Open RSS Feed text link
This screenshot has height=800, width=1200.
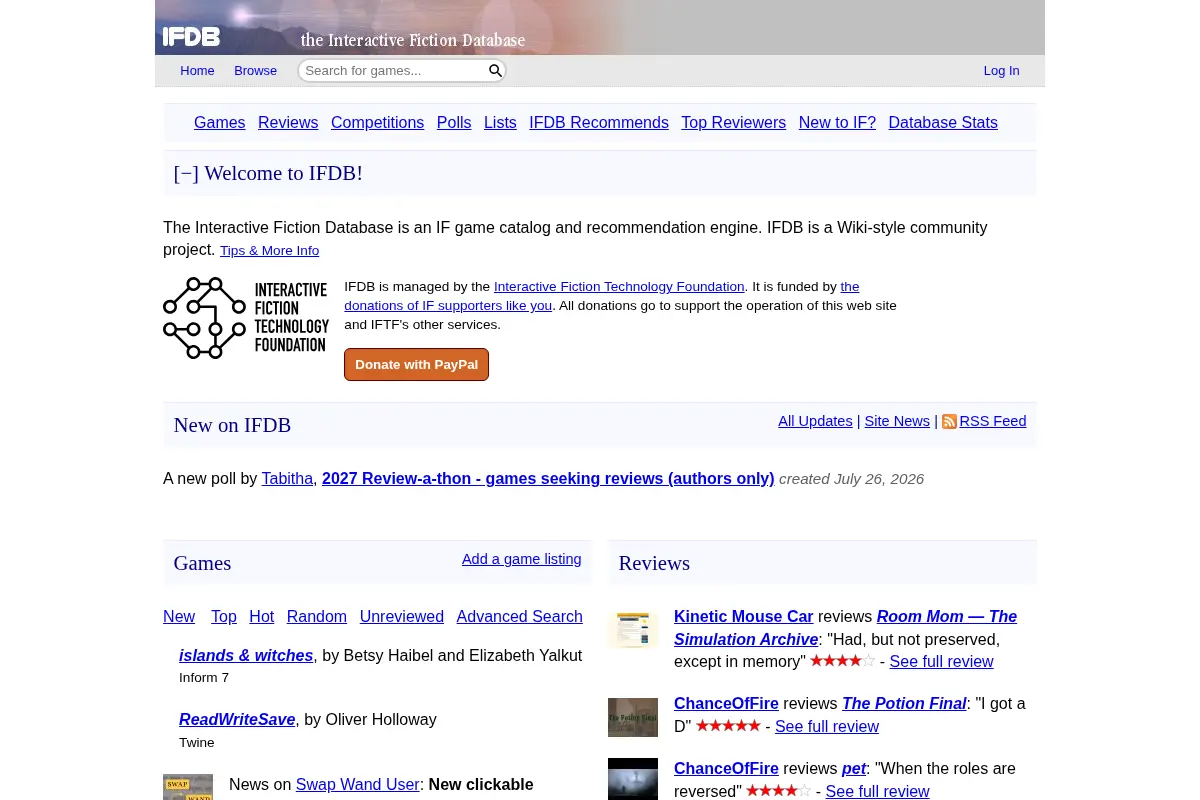pyautogui.click(x=993, y=422)
